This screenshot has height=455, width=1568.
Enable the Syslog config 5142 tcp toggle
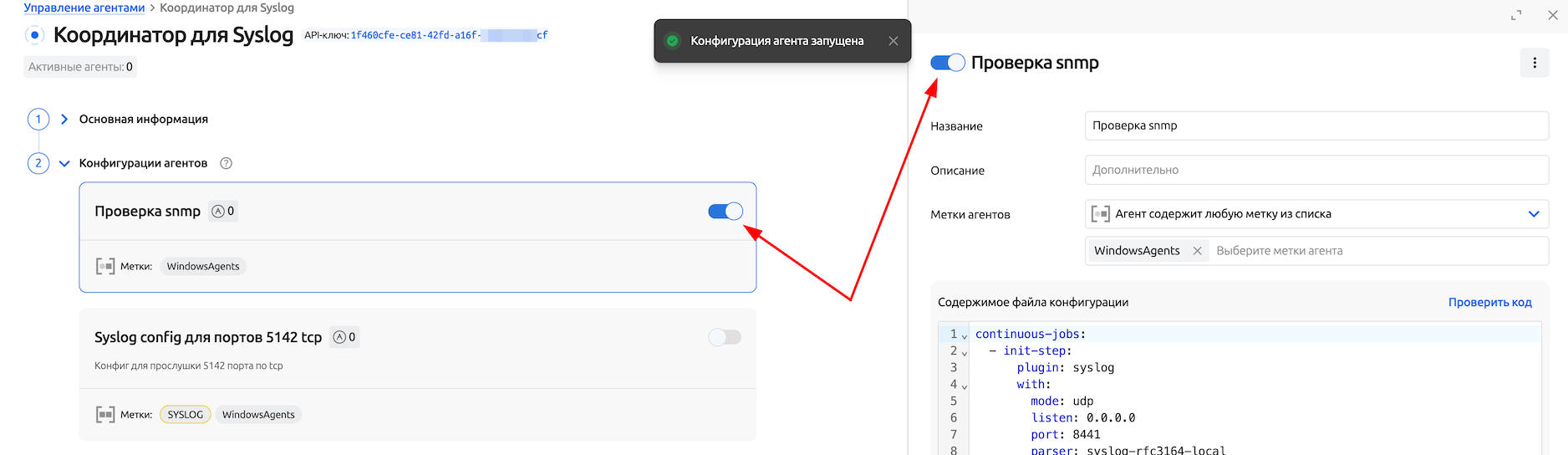pyautogui.click(x=725, y=337)
